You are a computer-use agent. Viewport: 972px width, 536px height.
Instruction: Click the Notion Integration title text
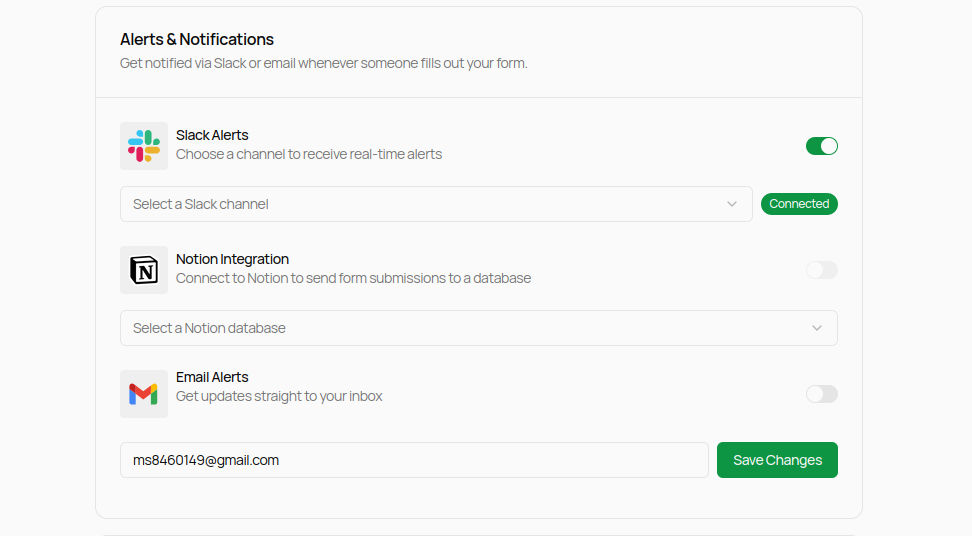[x=232, y=259]
